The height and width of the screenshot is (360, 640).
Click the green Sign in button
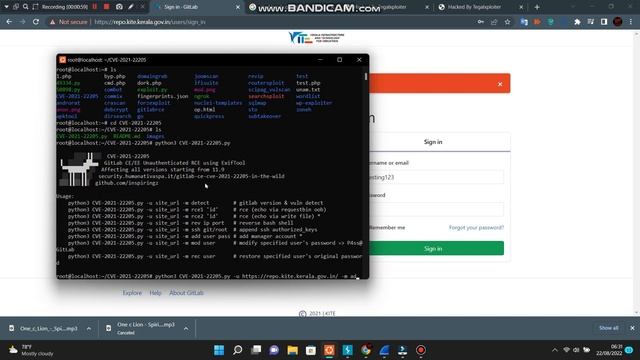pos(436,248)
